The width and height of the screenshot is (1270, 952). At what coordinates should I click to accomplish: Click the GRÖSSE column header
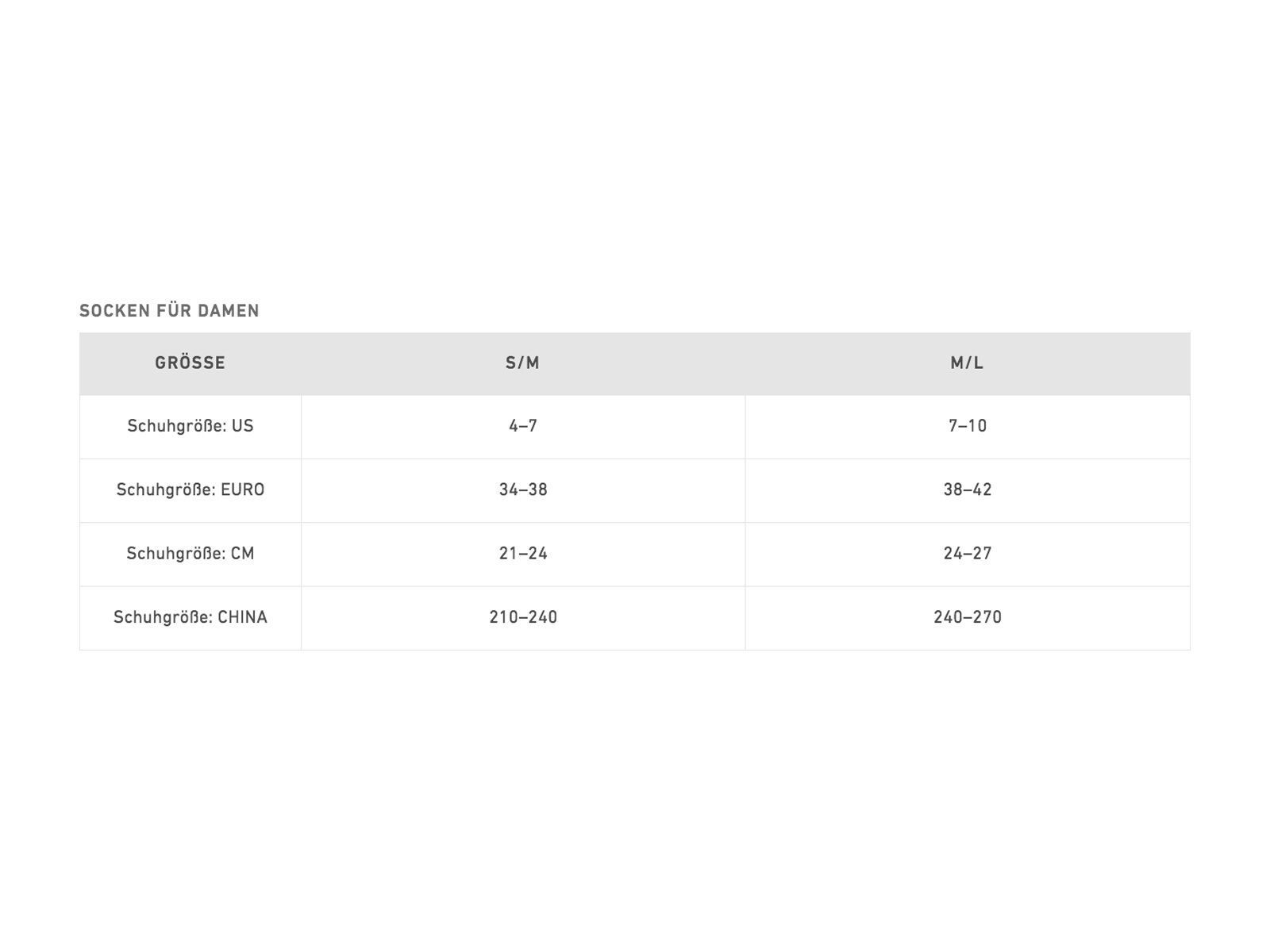[190, 363]
